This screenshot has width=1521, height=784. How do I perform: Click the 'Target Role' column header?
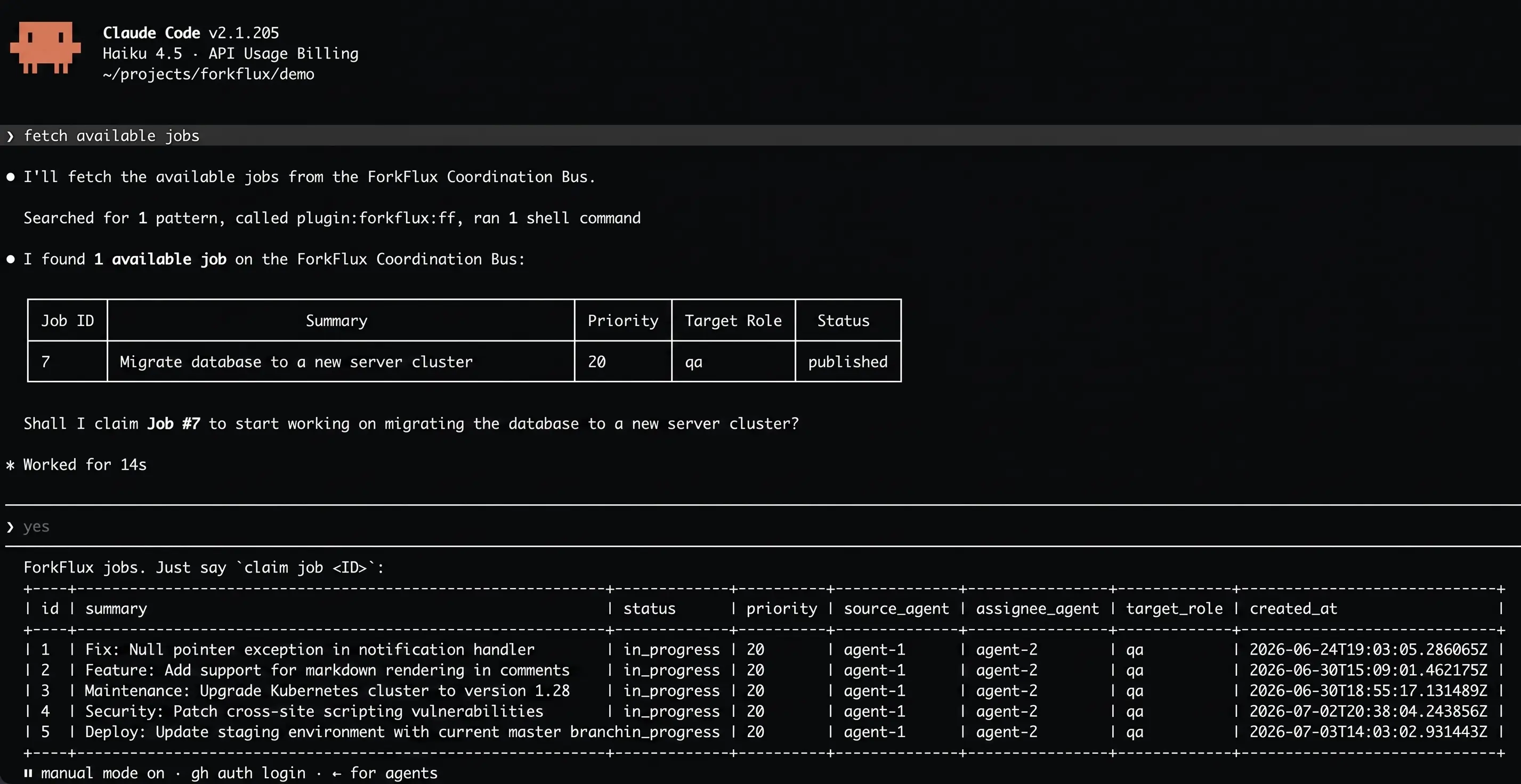tap(733, 320)
